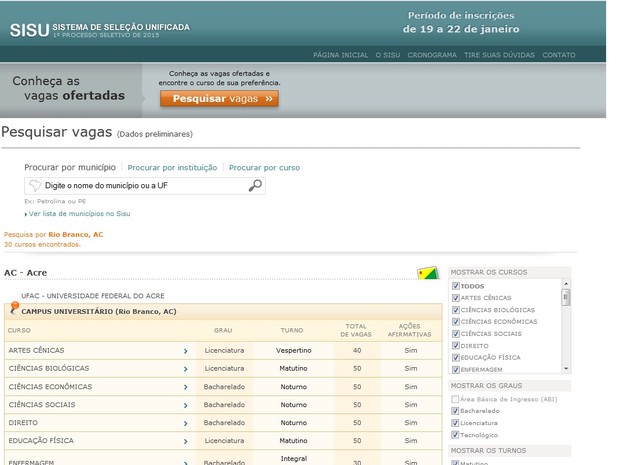Open Ver lista de municípios no Sisu link

click(79, 213)
